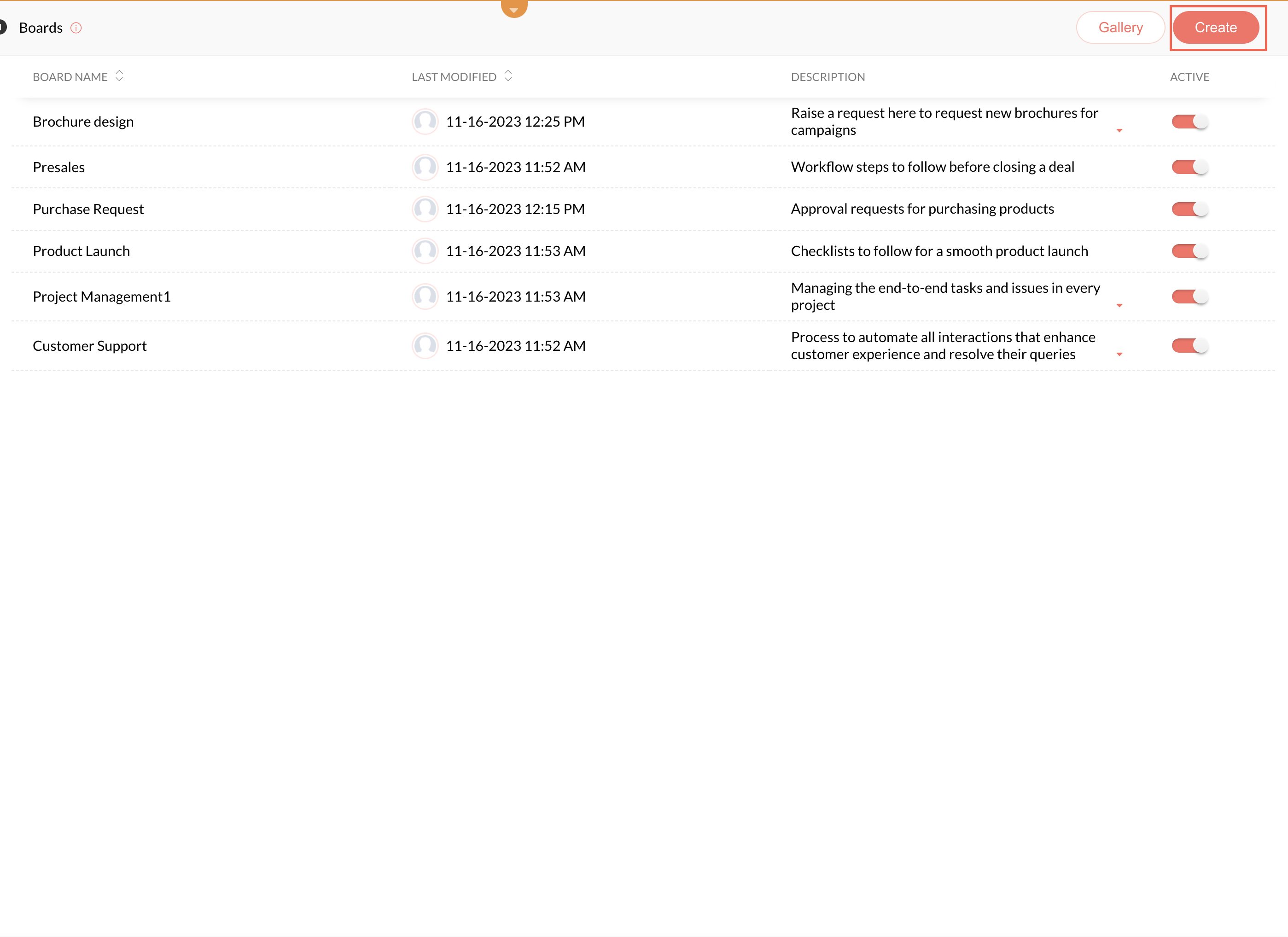Image resolution: width=1288 pixels, height=937 pixels.
Task: Click the Last Modified sort arrows icon
Action: pos(508,76)
